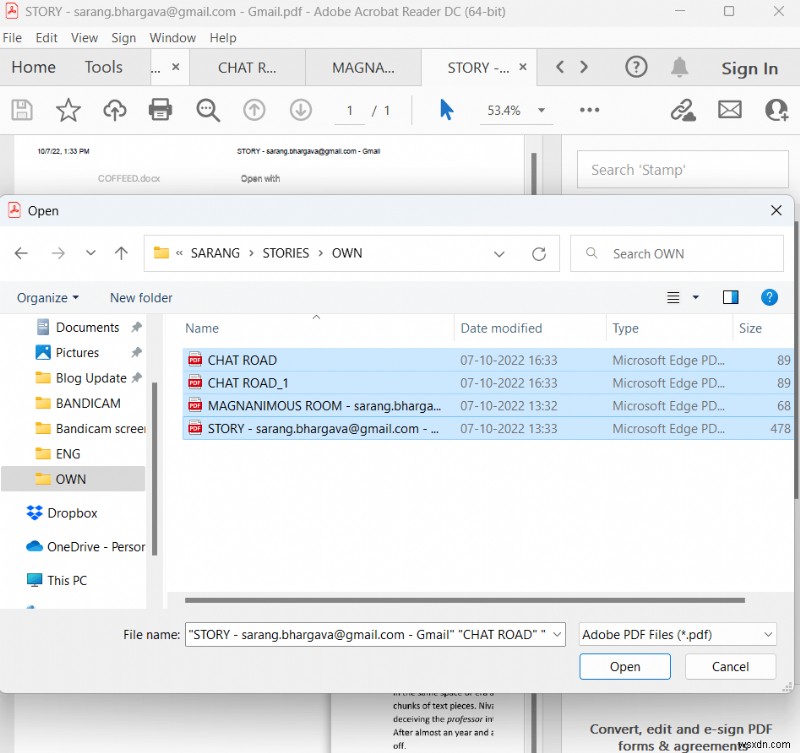Select the Marquee zoom tool icon
Screen dimensions: 800x753
pyautogui.click(x=208, y=110)
